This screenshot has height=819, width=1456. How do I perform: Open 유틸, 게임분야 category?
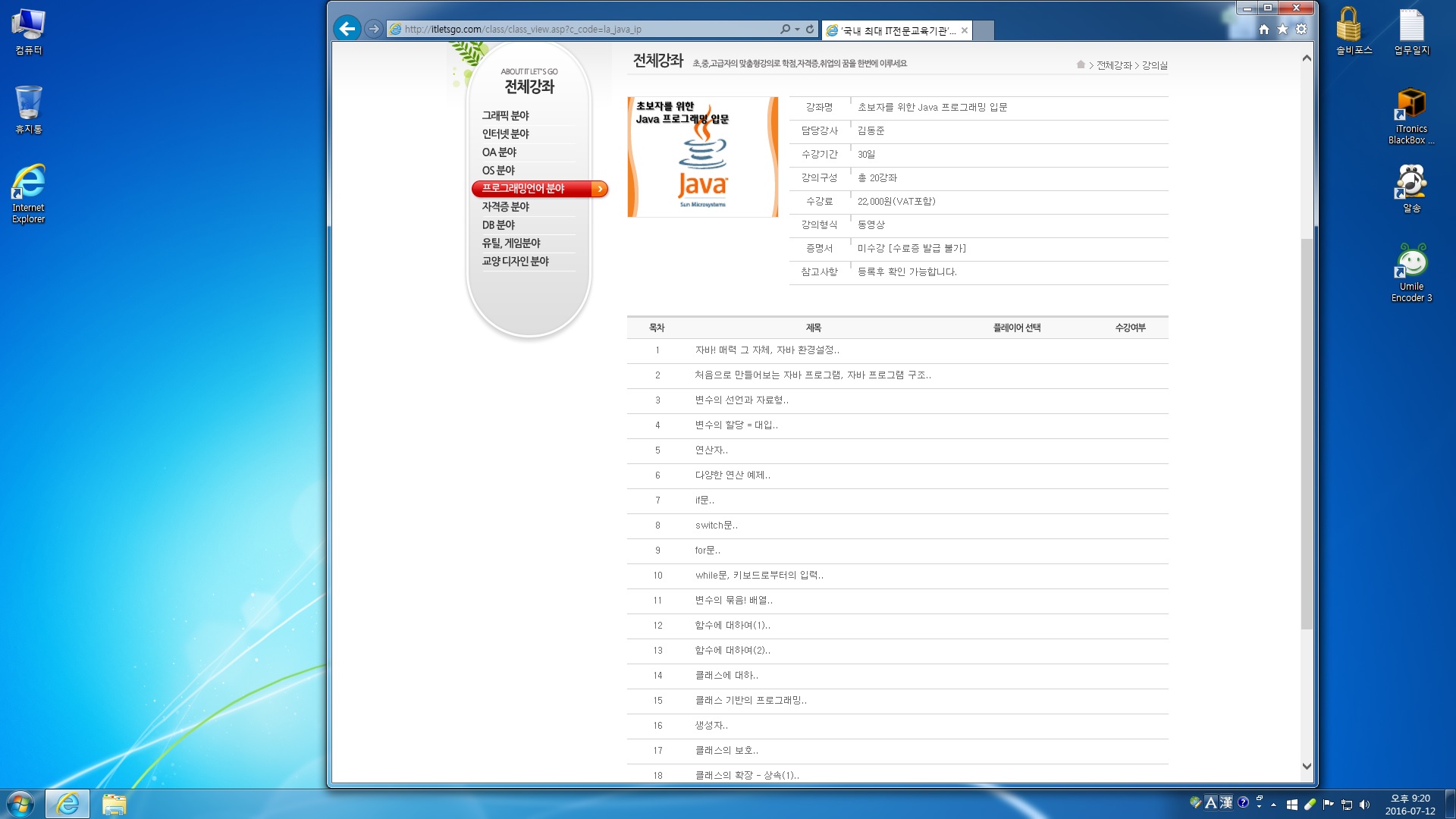[511, 243]
